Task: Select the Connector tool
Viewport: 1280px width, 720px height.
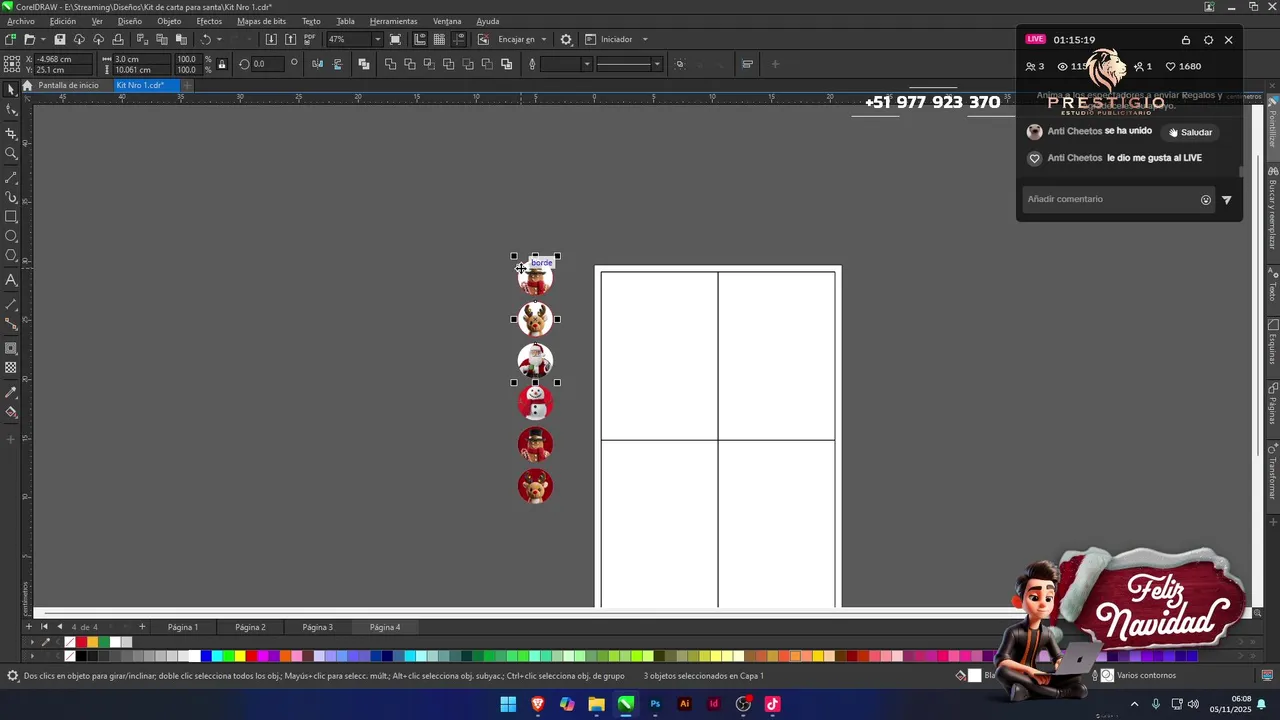Action: tap(11, 324)
